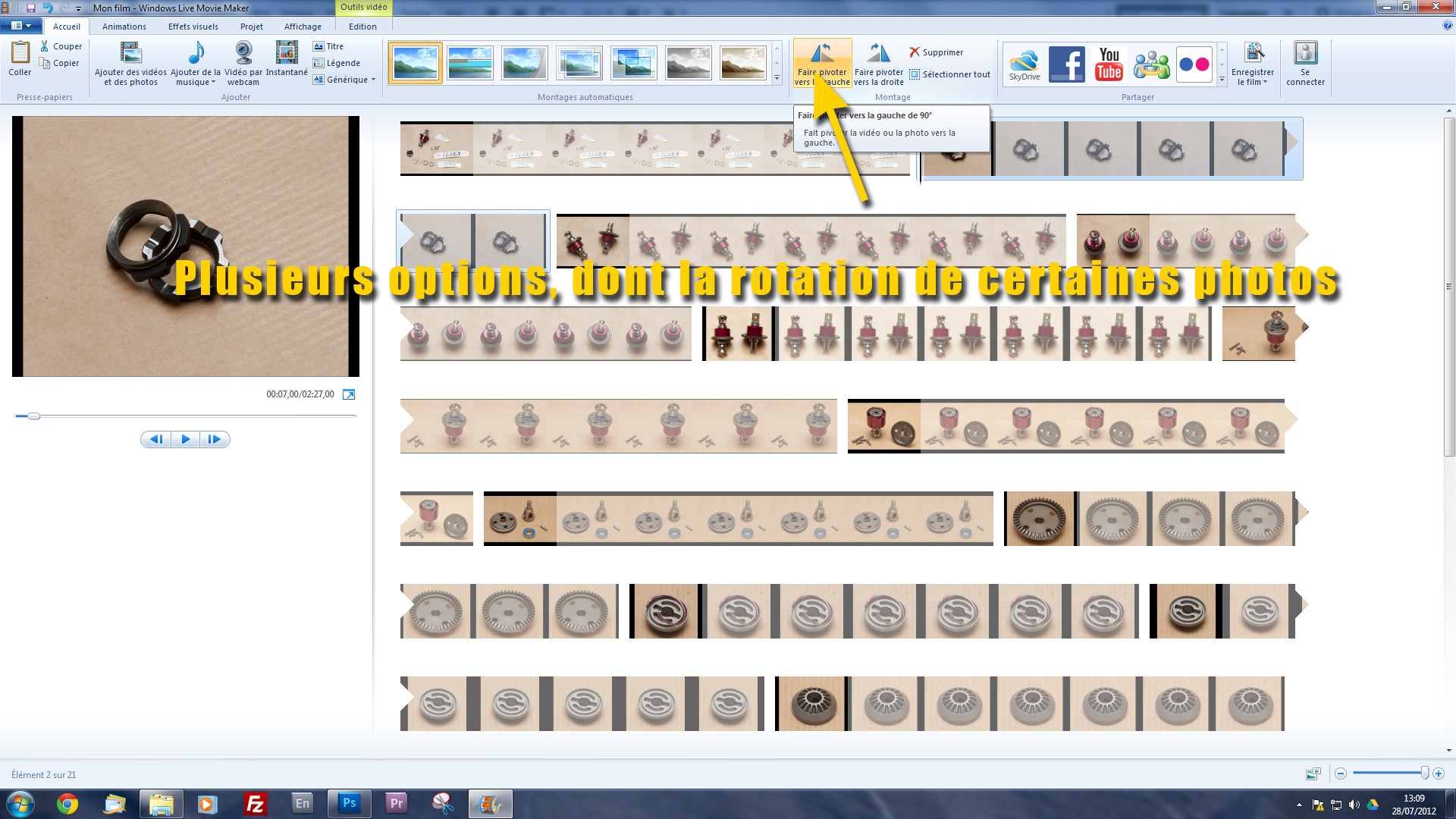Step to the previous frame

(x=156, y=439)
